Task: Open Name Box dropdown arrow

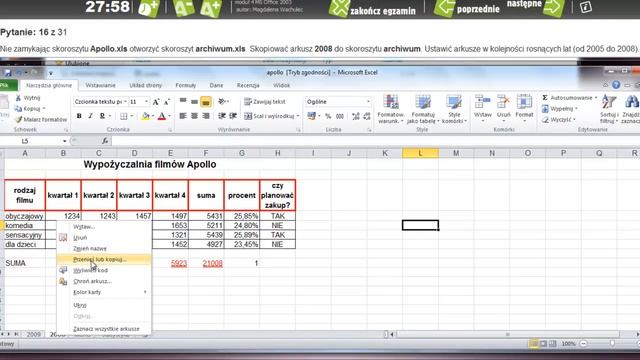Action: 64,141
